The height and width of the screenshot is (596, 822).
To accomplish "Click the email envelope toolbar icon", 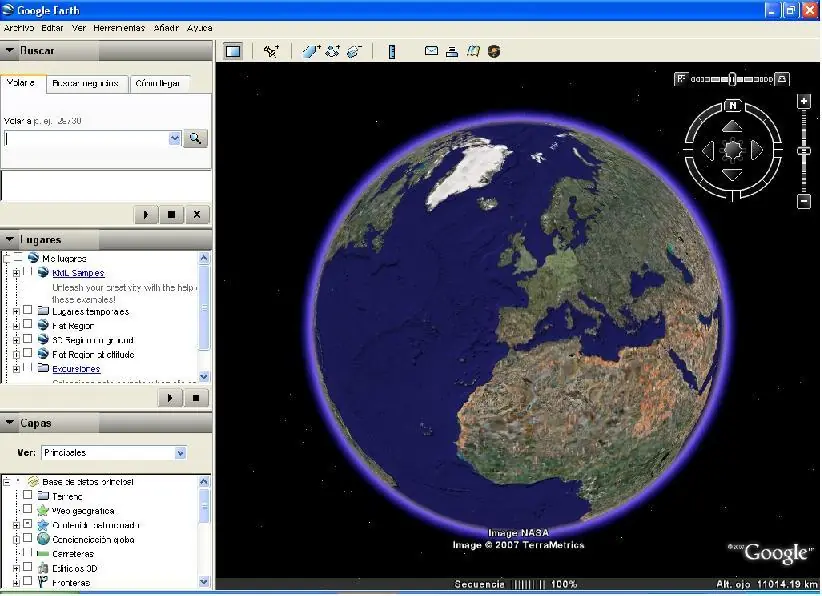I will click(432, 51).
